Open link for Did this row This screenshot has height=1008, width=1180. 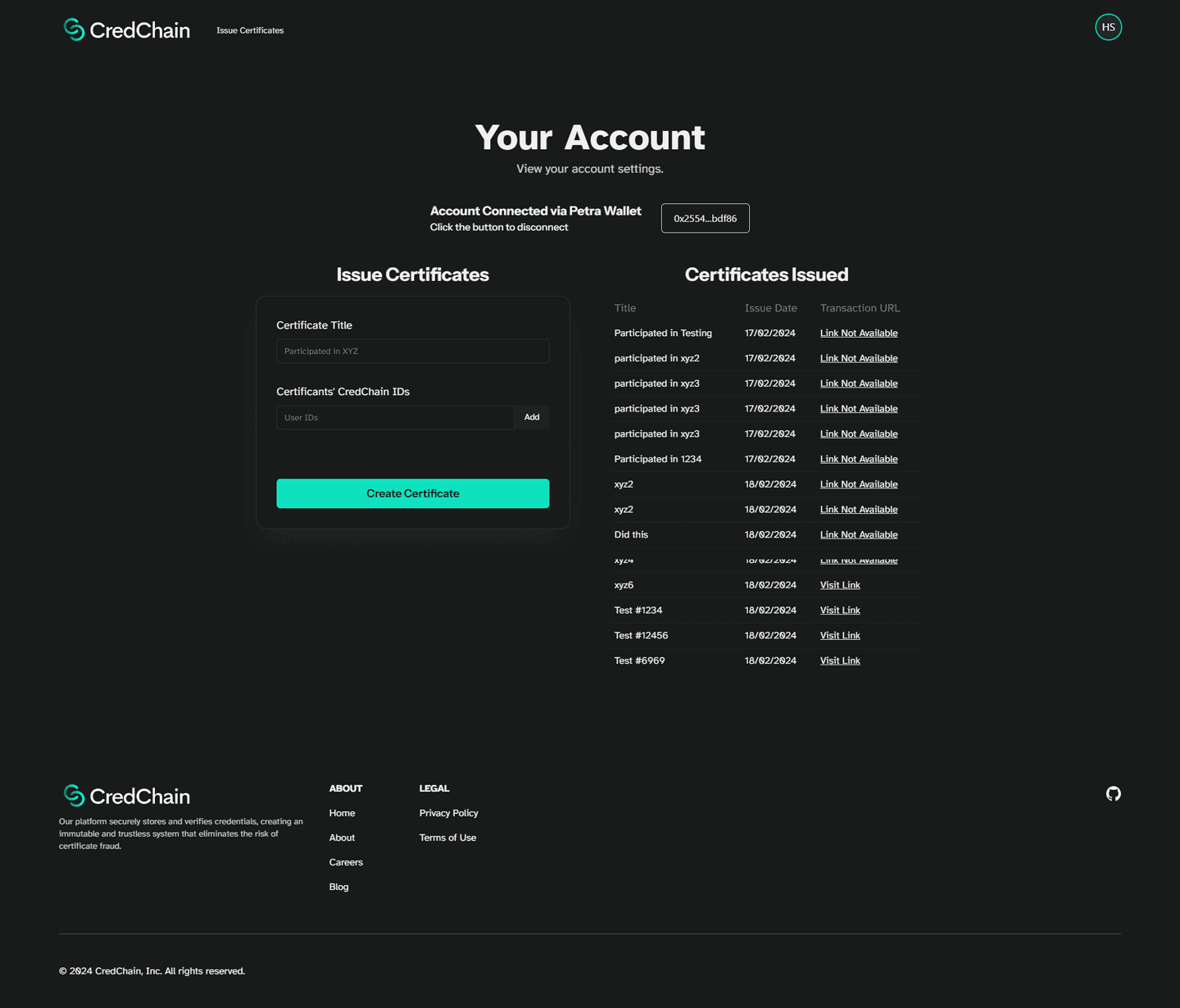tap(859, 534)
